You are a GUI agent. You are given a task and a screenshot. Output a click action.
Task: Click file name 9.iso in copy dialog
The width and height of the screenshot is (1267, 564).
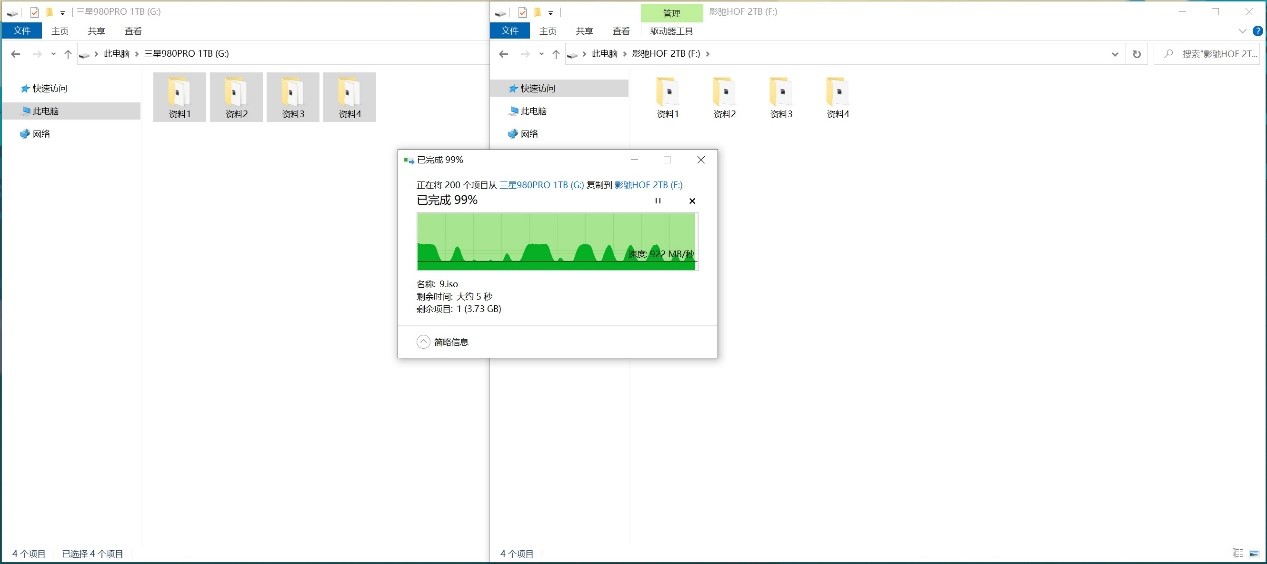pyautogui.click(x=448, y=284)
